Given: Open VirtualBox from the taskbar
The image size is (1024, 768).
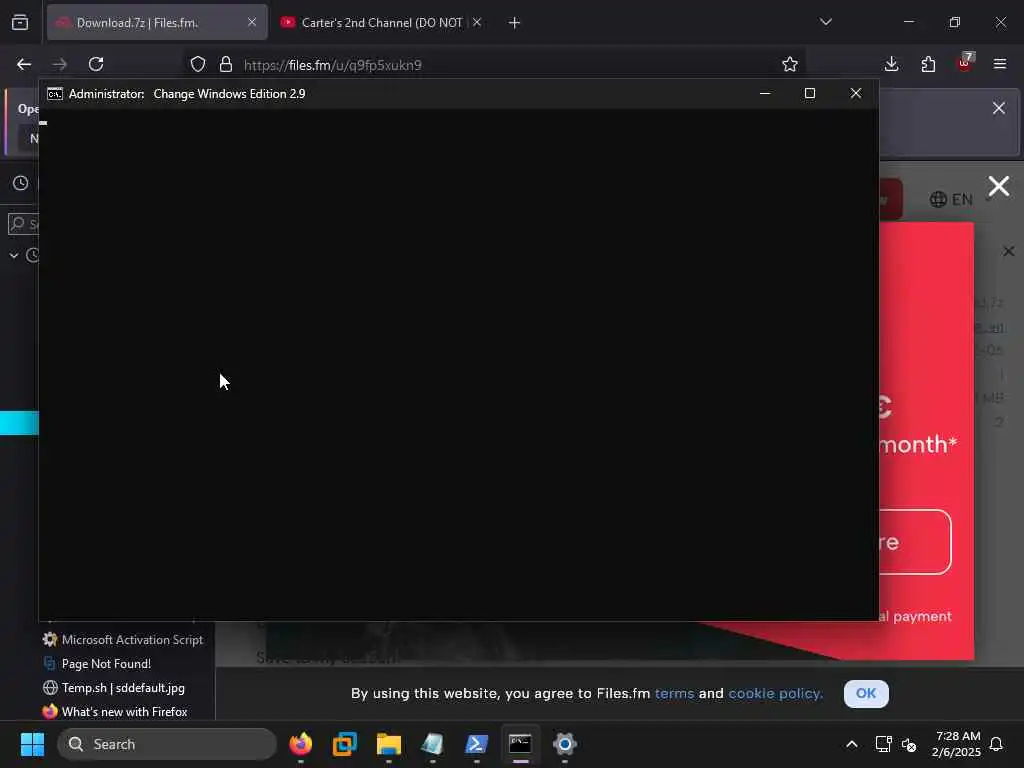Looking at the screenshot, I should [x=345, y=744].
